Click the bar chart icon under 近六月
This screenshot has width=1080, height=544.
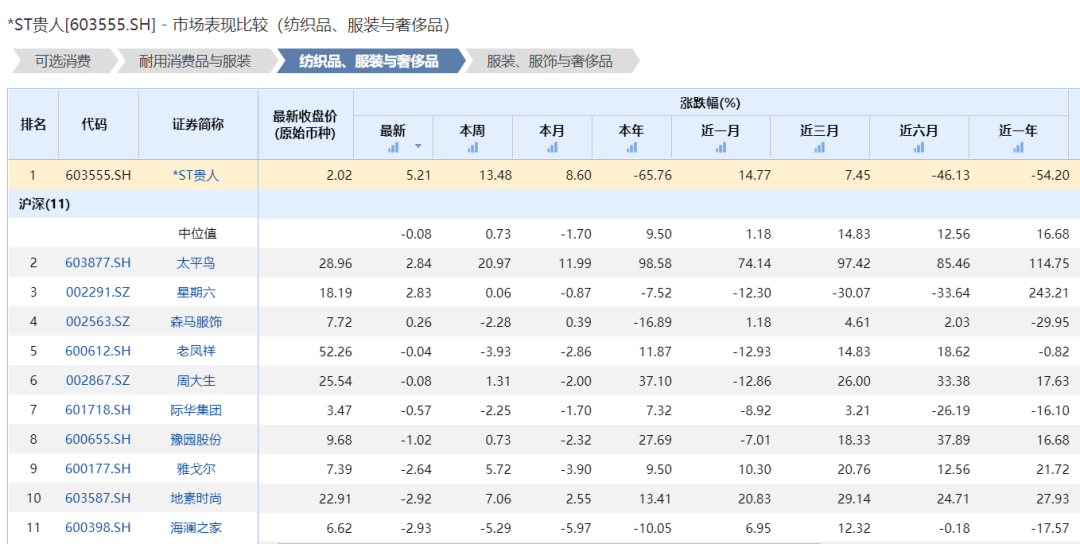(x=919, y=147)
